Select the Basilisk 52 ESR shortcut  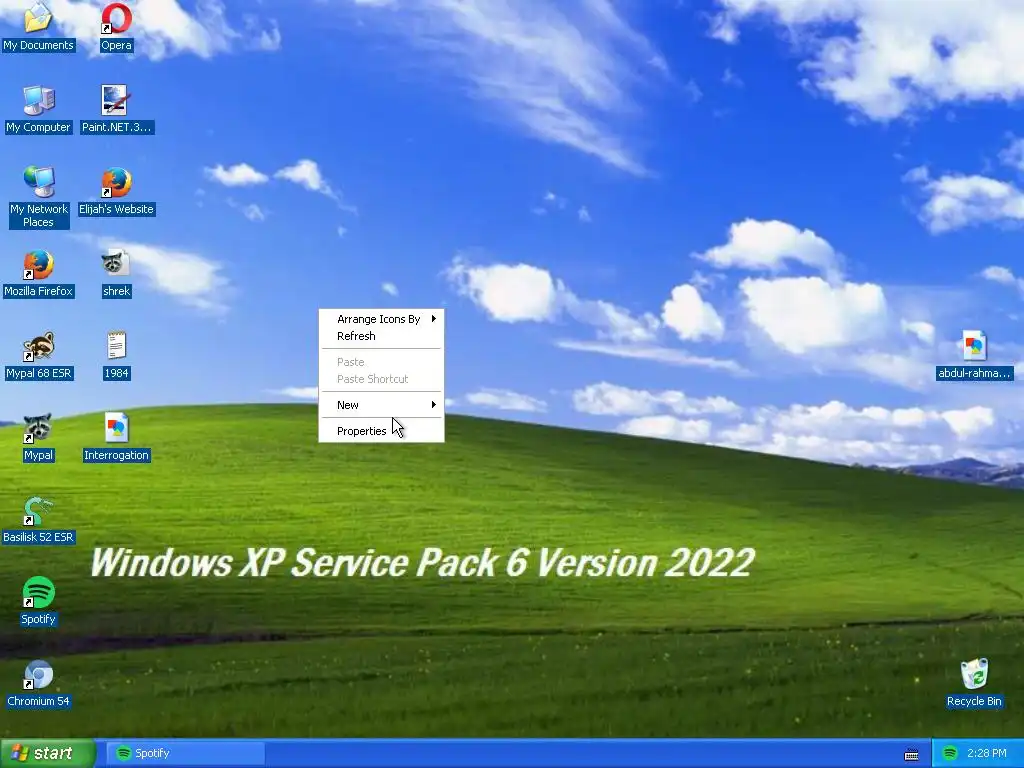coord(38,519)
